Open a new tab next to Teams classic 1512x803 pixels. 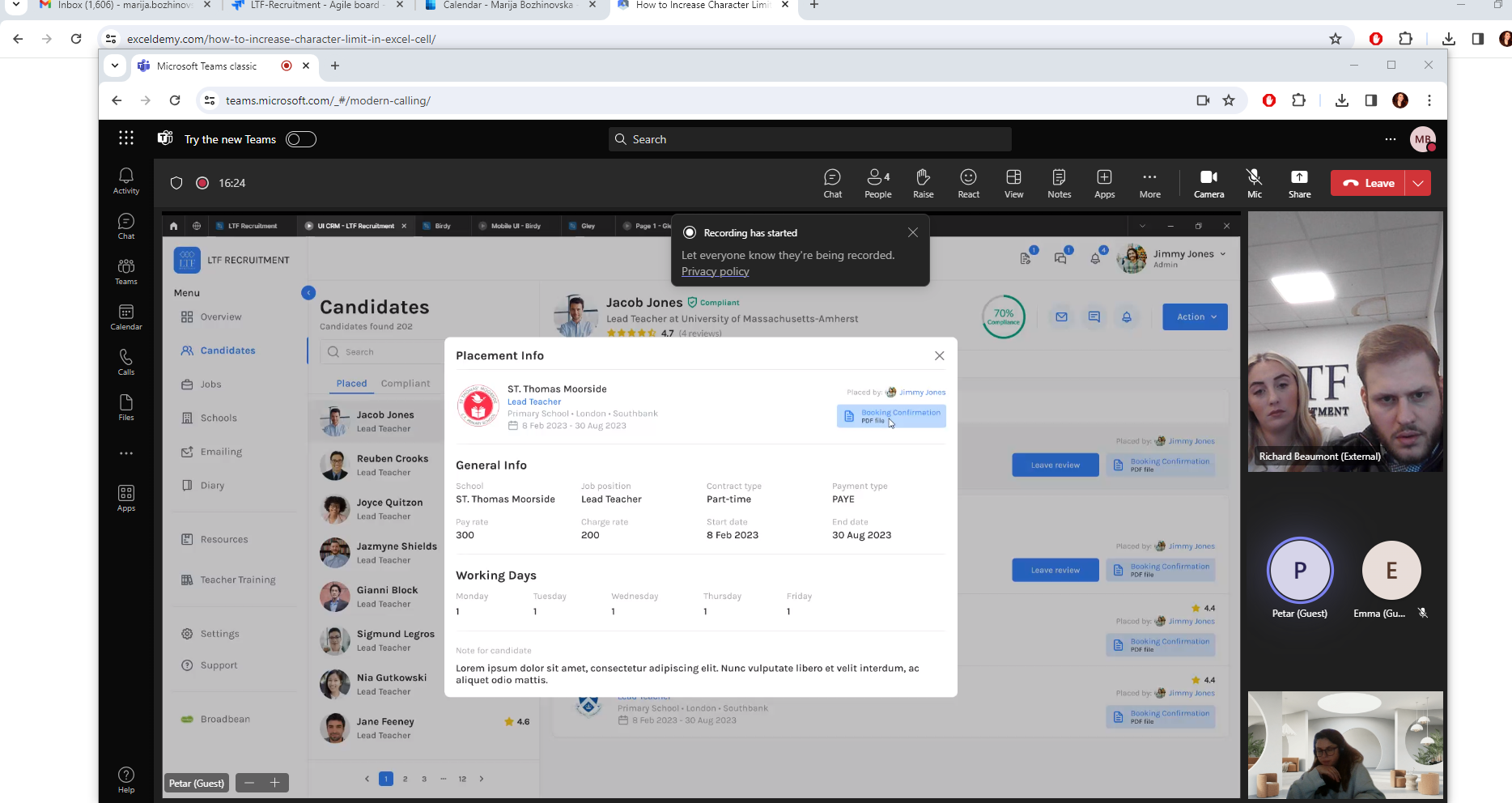click(335, 66)
